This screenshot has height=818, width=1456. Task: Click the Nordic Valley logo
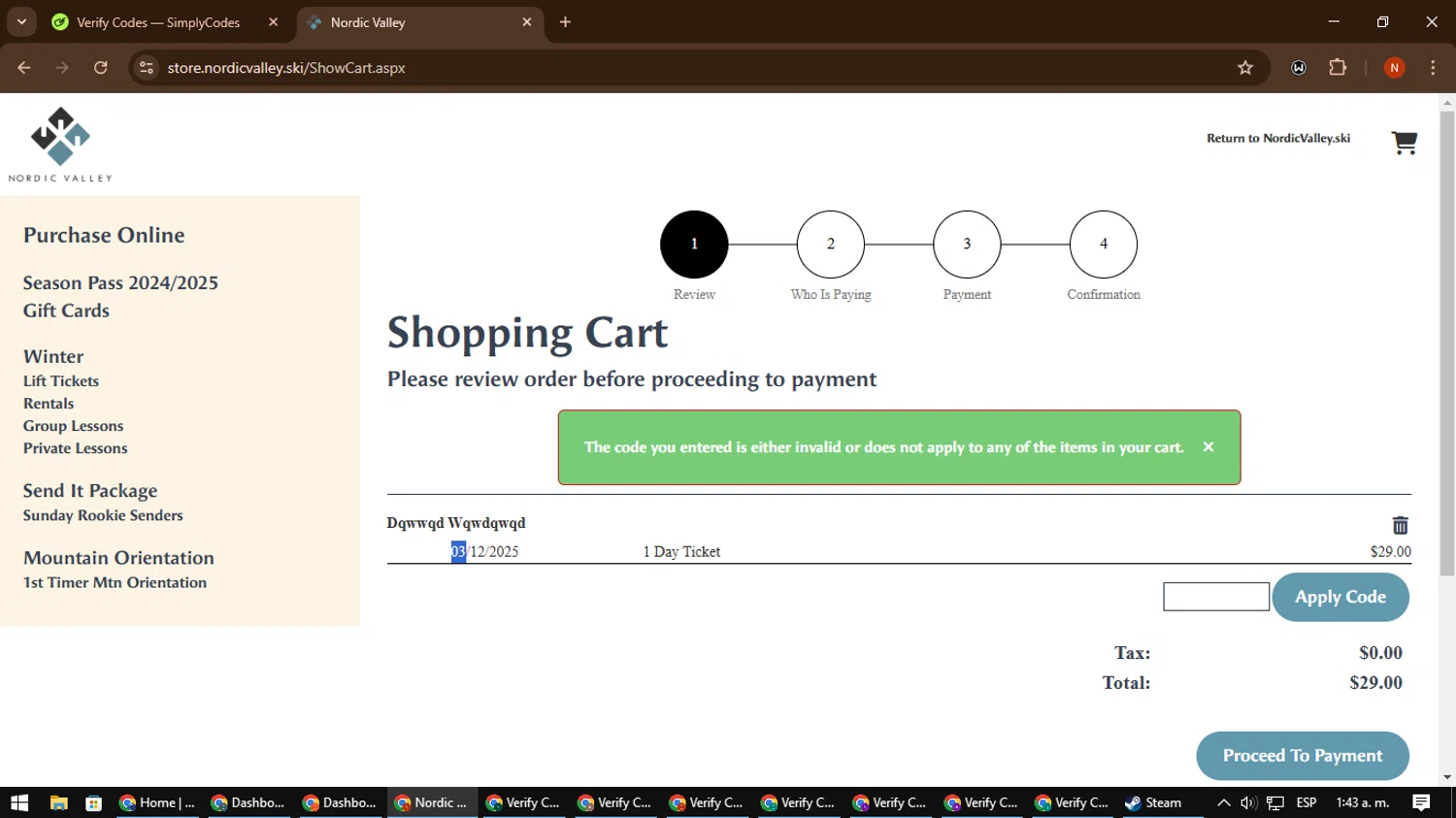point(60,145)
